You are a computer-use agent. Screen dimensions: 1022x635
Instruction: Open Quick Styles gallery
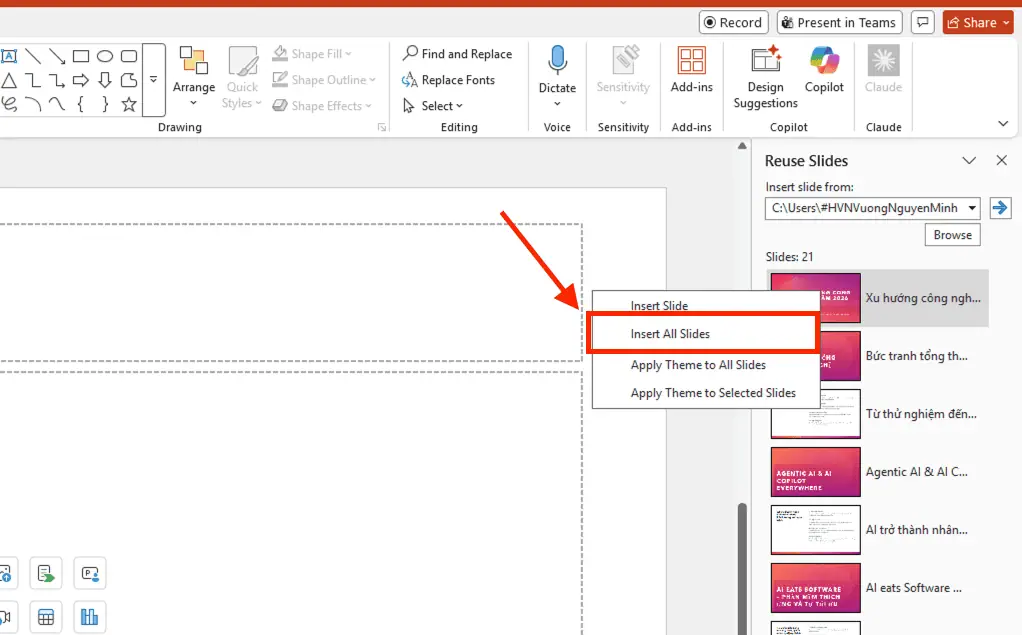coord(242,77)
